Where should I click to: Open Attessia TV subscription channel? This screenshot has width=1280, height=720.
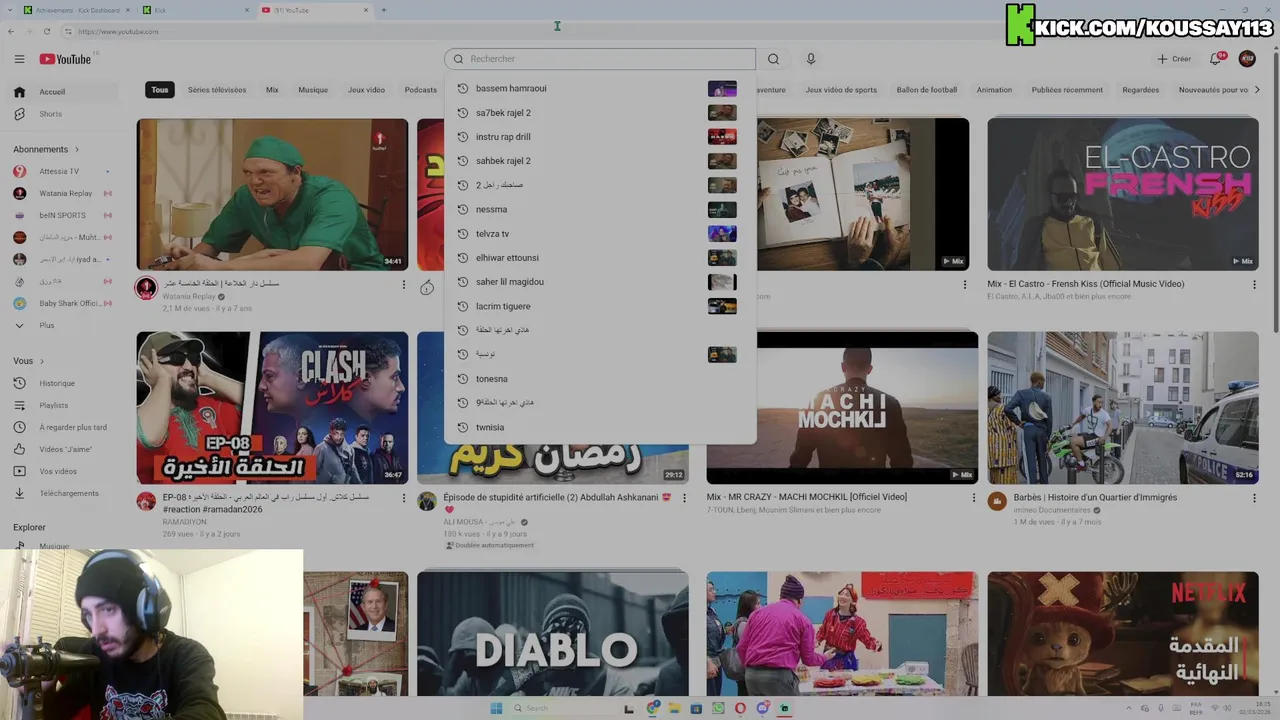point(60,171)
